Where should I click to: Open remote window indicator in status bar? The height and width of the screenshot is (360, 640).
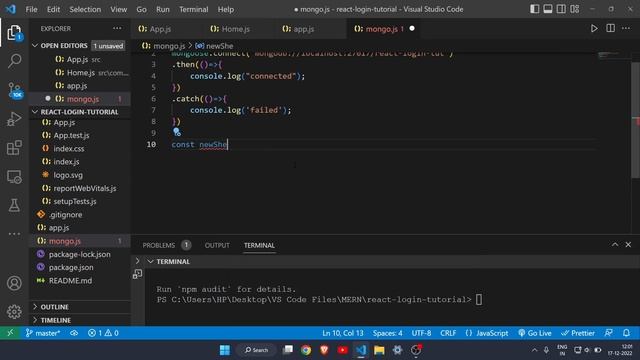[10, 333]
